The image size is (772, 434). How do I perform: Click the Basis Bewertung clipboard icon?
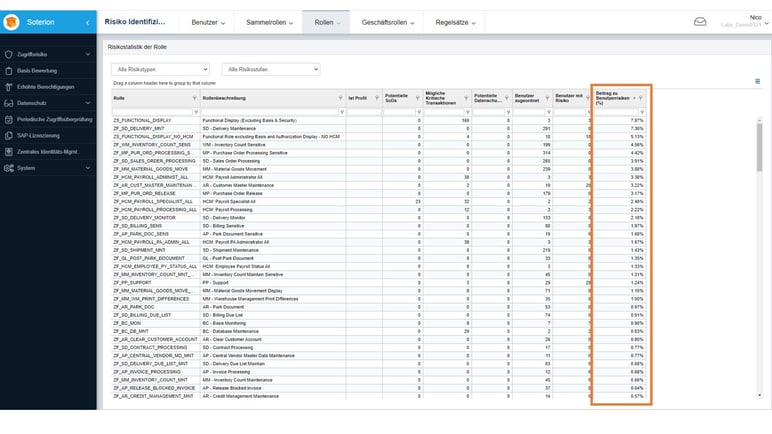pos(8,73)
